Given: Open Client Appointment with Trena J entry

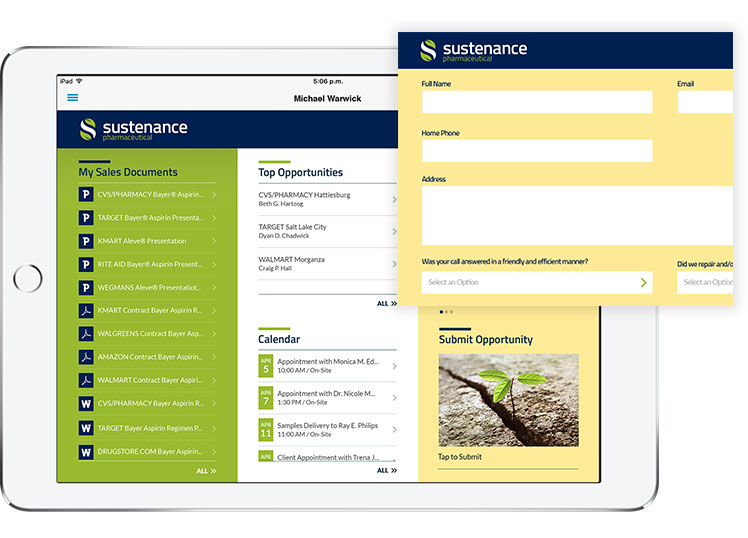Looking at the screenshot, I should pos(328,457).
